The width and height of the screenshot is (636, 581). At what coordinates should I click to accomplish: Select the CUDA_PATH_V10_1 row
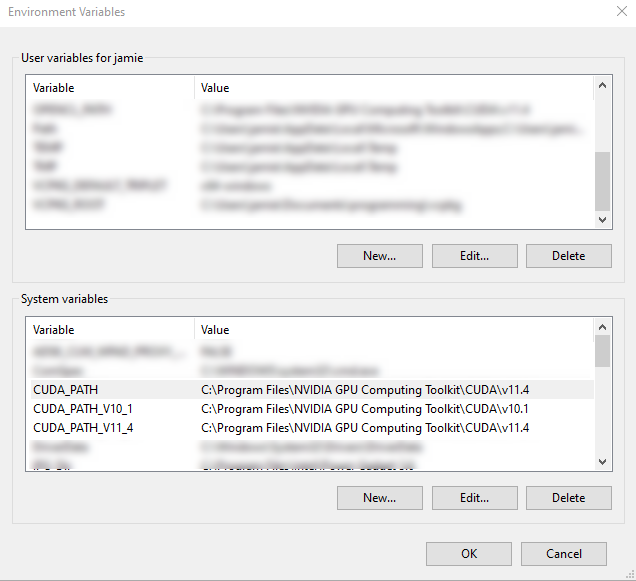click(83, 408)
